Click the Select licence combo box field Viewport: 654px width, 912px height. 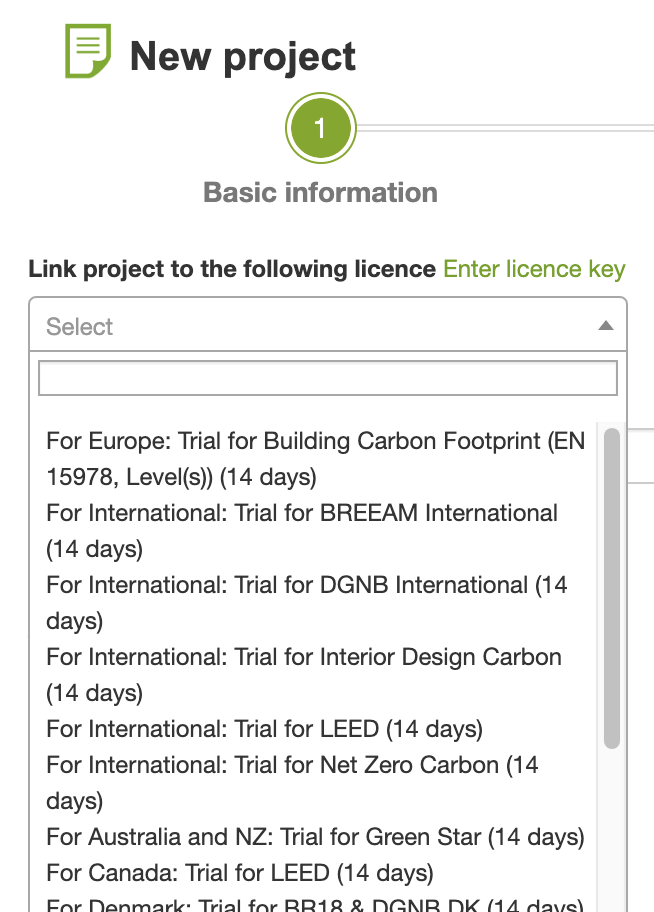[x=310, y=326]
